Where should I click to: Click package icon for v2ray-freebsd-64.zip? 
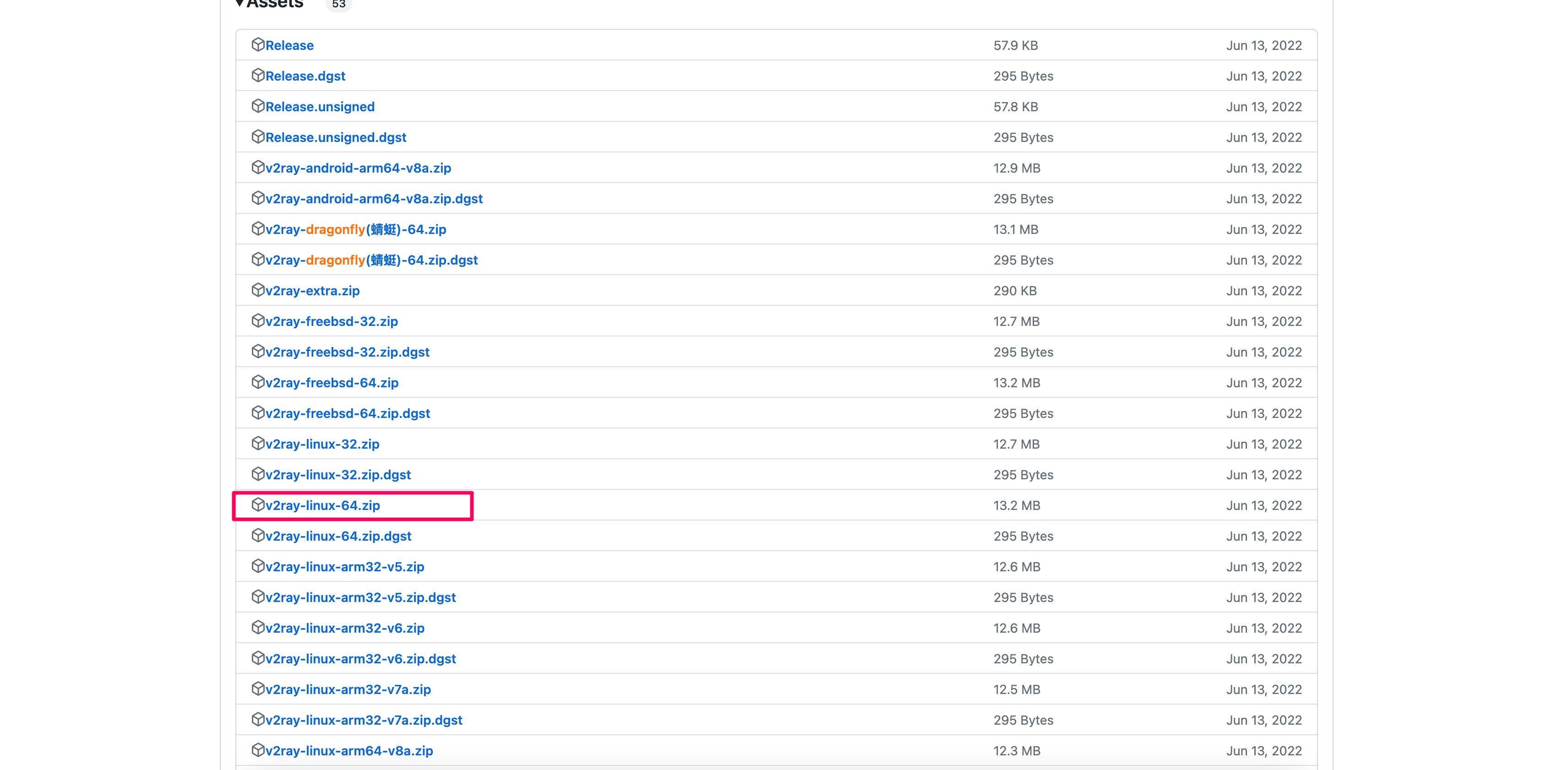(x=257, y=382)
